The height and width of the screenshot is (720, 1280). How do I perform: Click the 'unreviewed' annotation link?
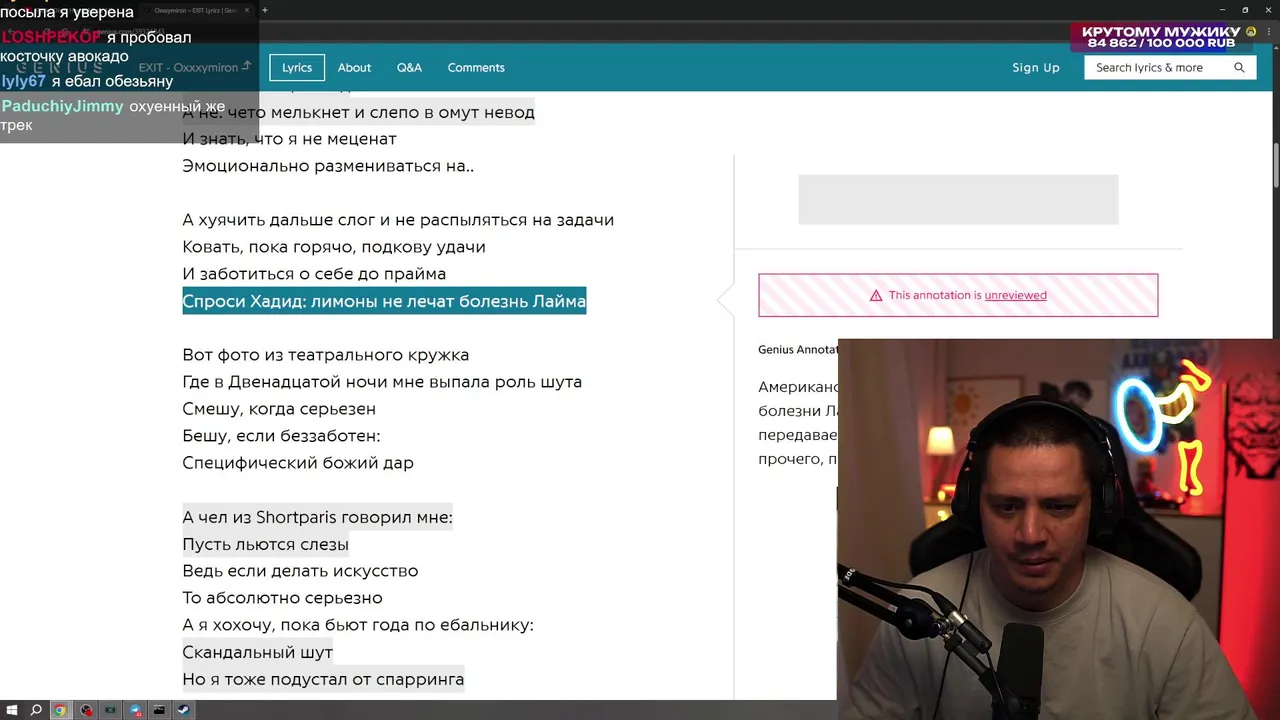1015,295
